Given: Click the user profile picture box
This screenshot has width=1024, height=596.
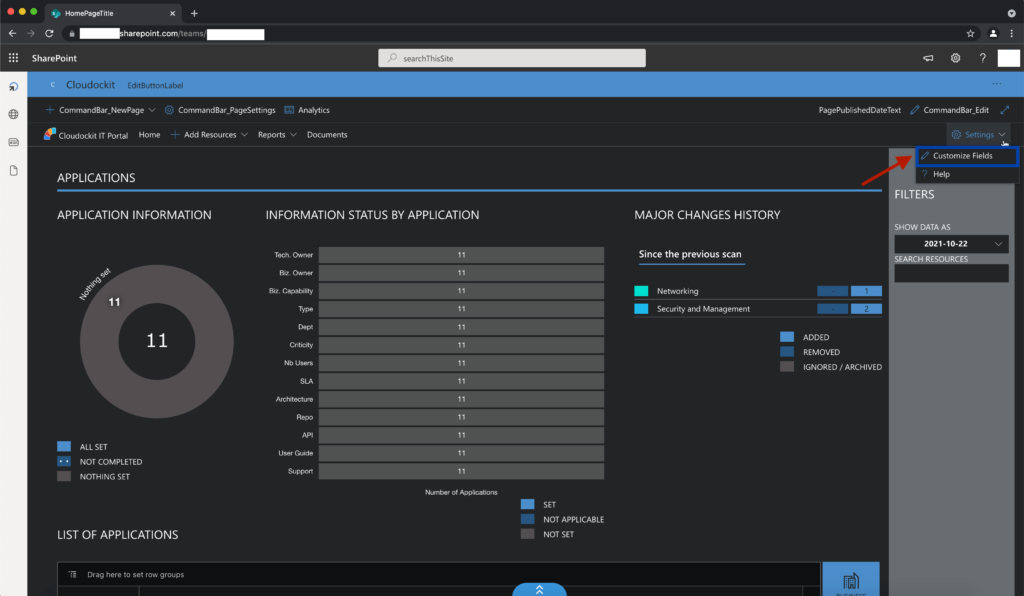Looking at the screenshot, I should pos(1008,58).
